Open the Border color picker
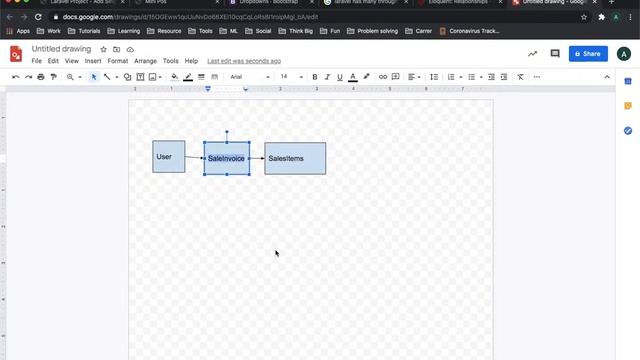640x360 pixels. [x=188, y=77]
